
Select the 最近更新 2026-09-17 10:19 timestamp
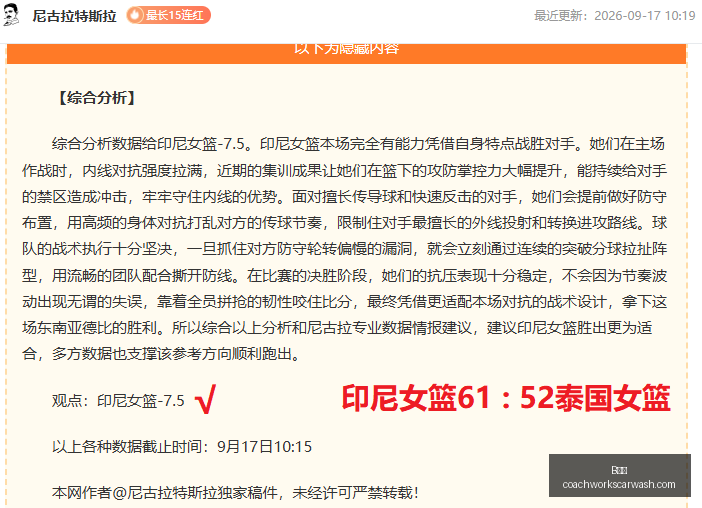615,16
